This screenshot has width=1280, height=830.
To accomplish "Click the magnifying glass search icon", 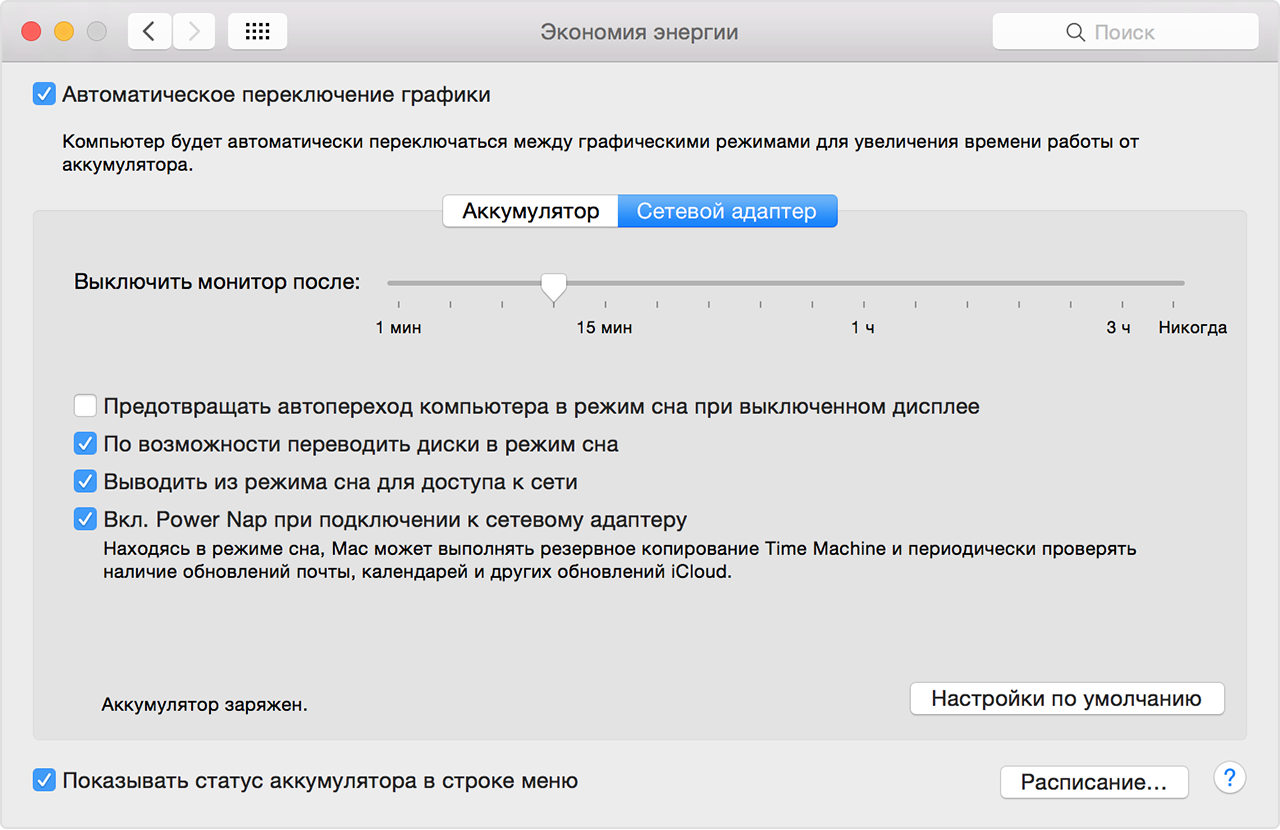I will 1076,33.
